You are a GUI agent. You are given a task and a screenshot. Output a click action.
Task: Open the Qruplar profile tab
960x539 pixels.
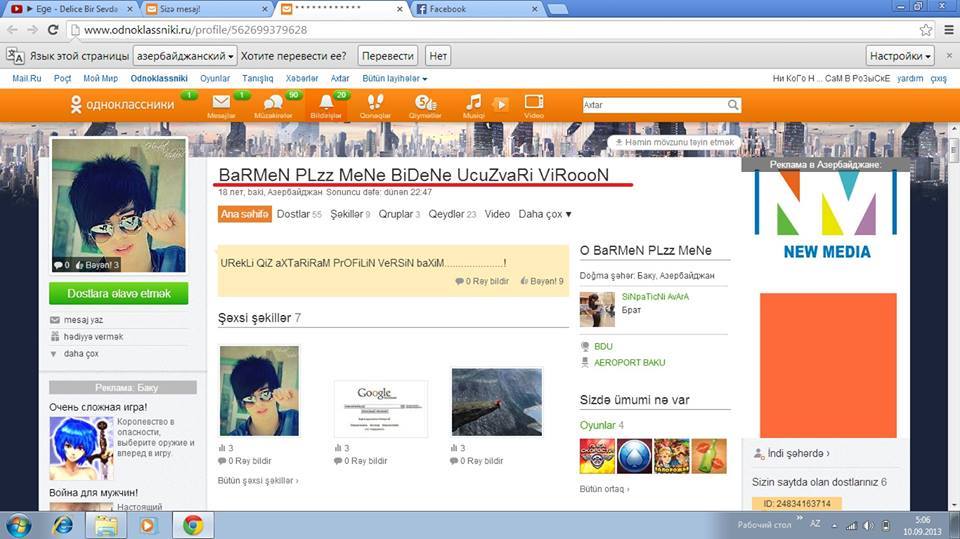pos(399,214)
